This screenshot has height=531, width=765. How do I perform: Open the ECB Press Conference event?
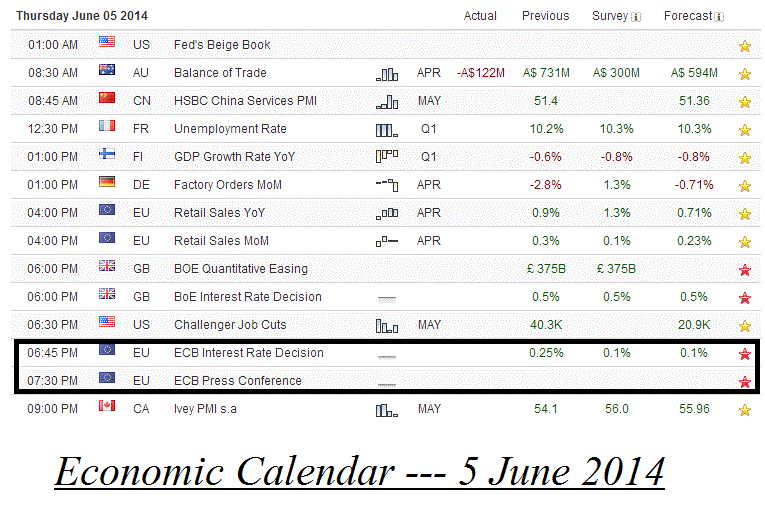pyautogui.click(x=237, y=381)
